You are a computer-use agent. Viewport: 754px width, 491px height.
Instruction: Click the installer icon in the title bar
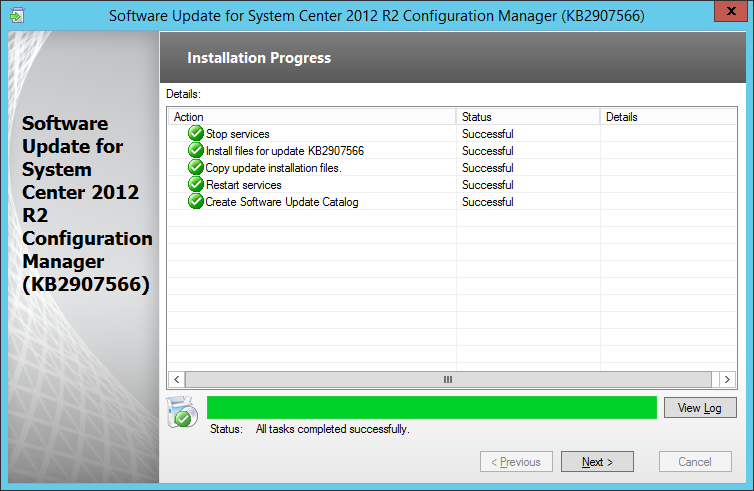coord(17,15)
